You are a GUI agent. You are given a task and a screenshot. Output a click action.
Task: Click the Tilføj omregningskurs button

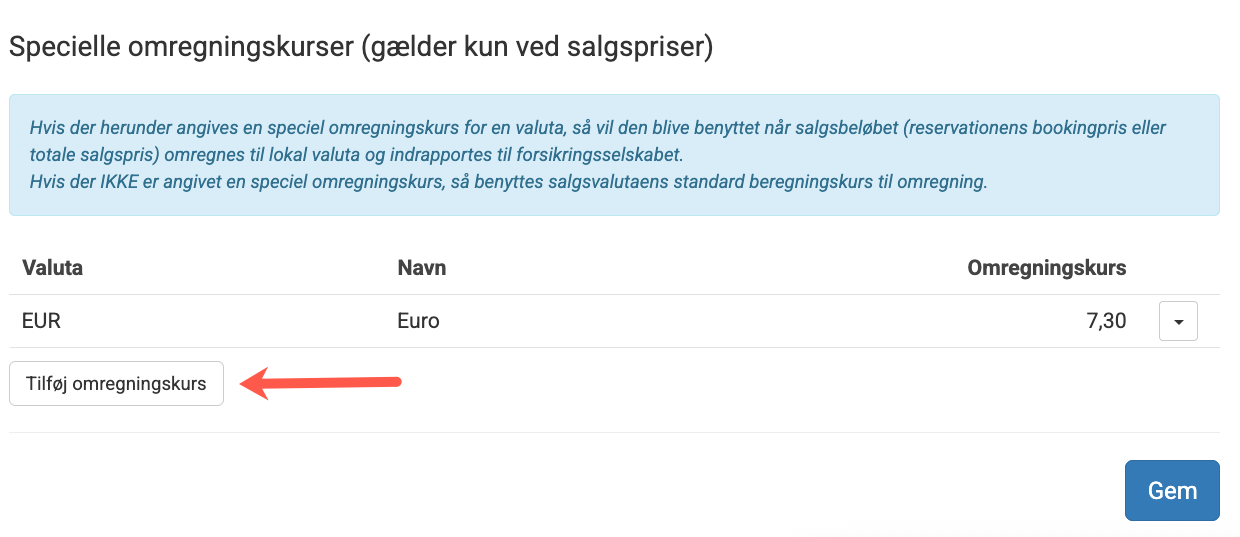pos(116,383)
